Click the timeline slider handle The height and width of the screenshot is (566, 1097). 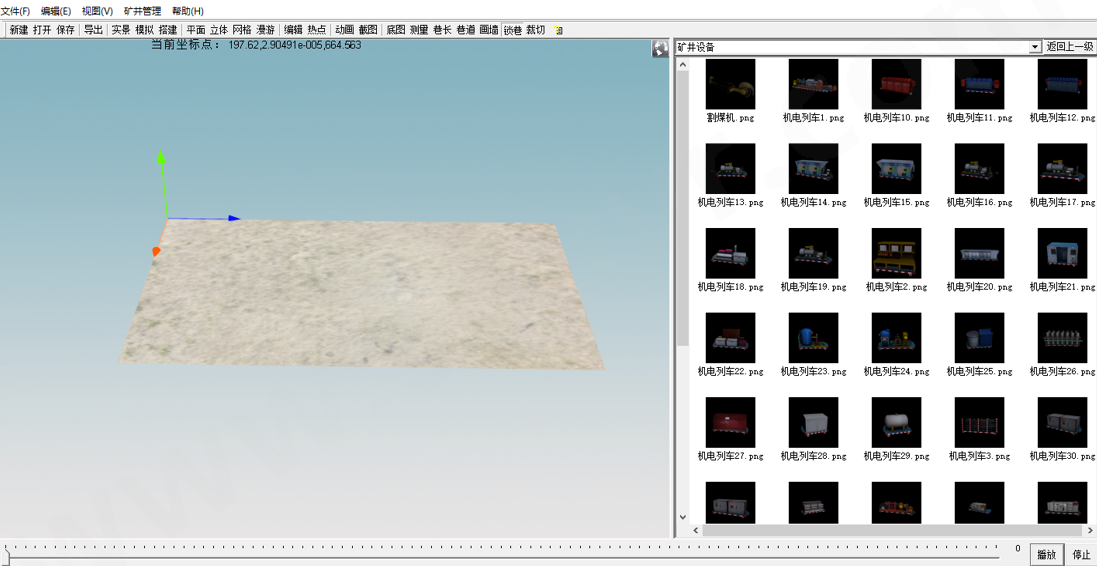click(x=7, y=558)
